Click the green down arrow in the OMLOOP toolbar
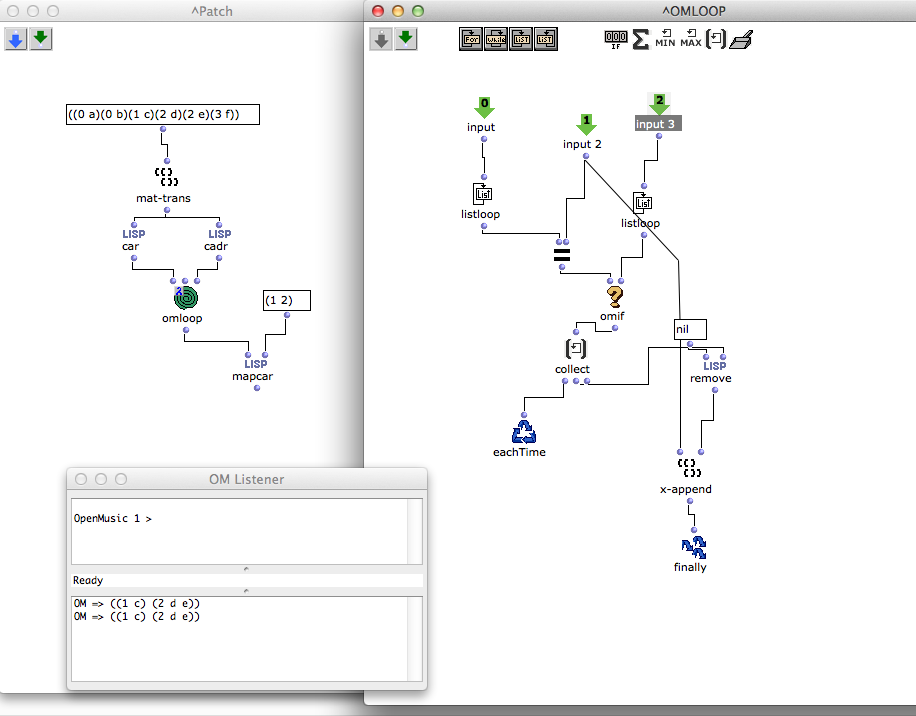This screenshot has width=916, height=716. tap(405, 39)
